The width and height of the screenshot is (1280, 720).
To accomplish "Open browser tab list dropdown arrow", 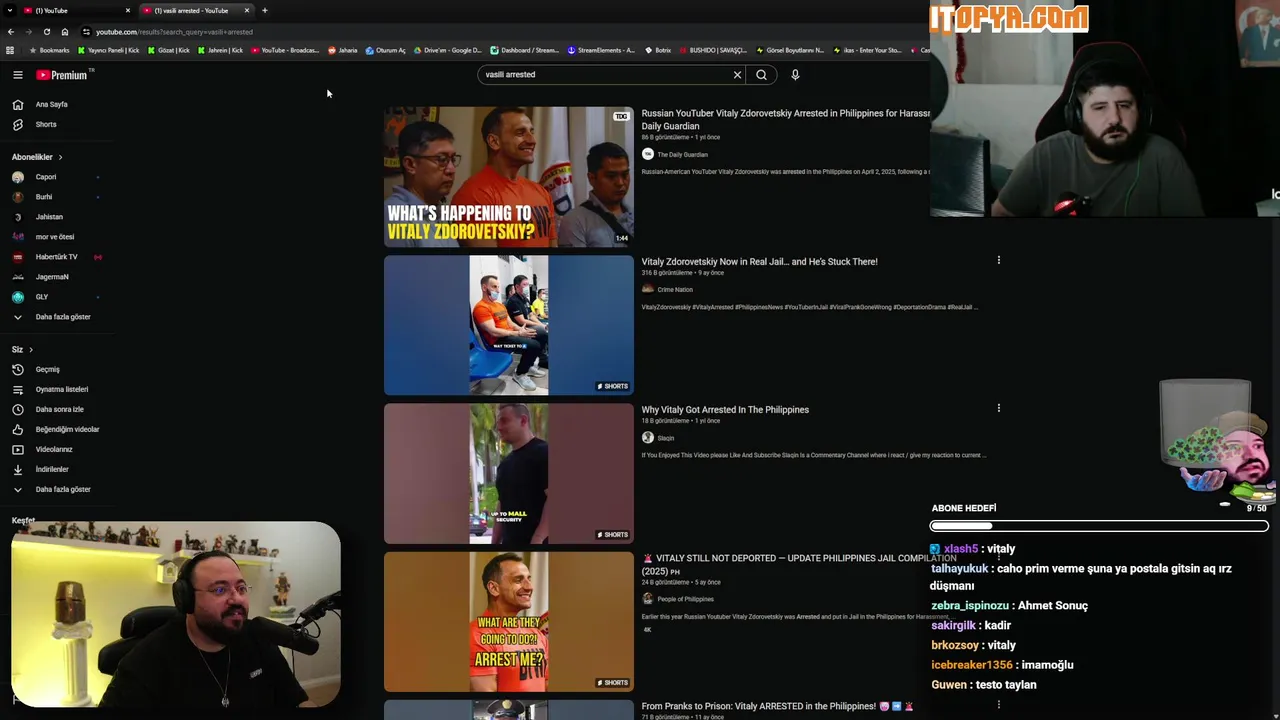I will pyautogui.click(x=9, y=10).
